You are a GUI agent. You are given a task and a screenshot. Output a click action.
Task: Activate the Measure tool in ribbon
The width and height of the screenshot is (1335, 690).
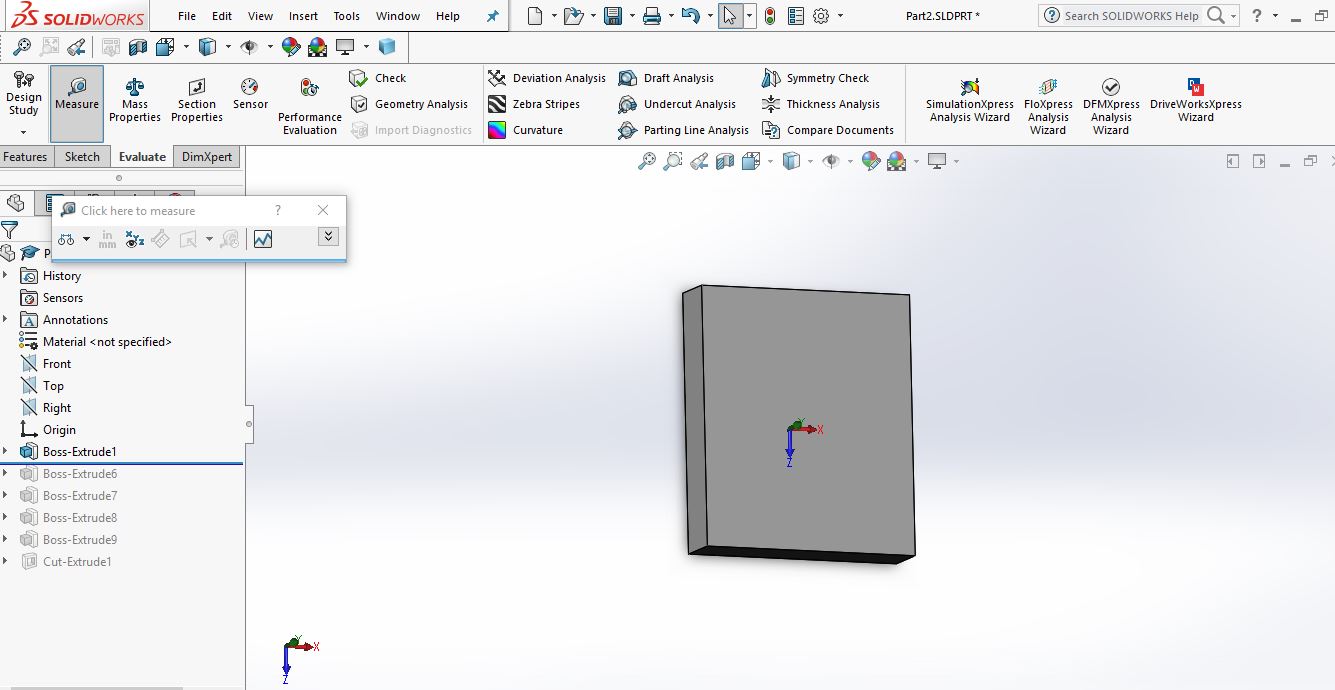click(77, 104)
